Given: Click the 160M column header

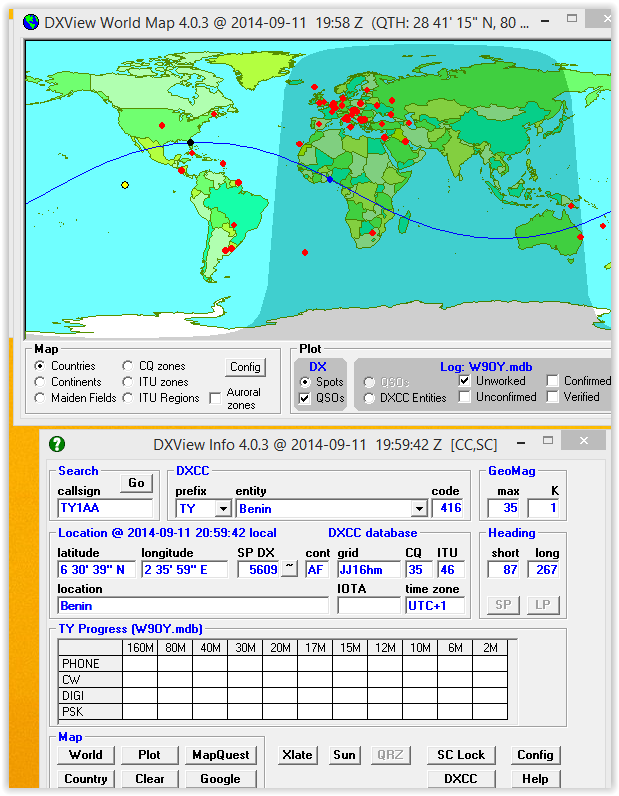Looking at the screenshot, I should [140, 648].
